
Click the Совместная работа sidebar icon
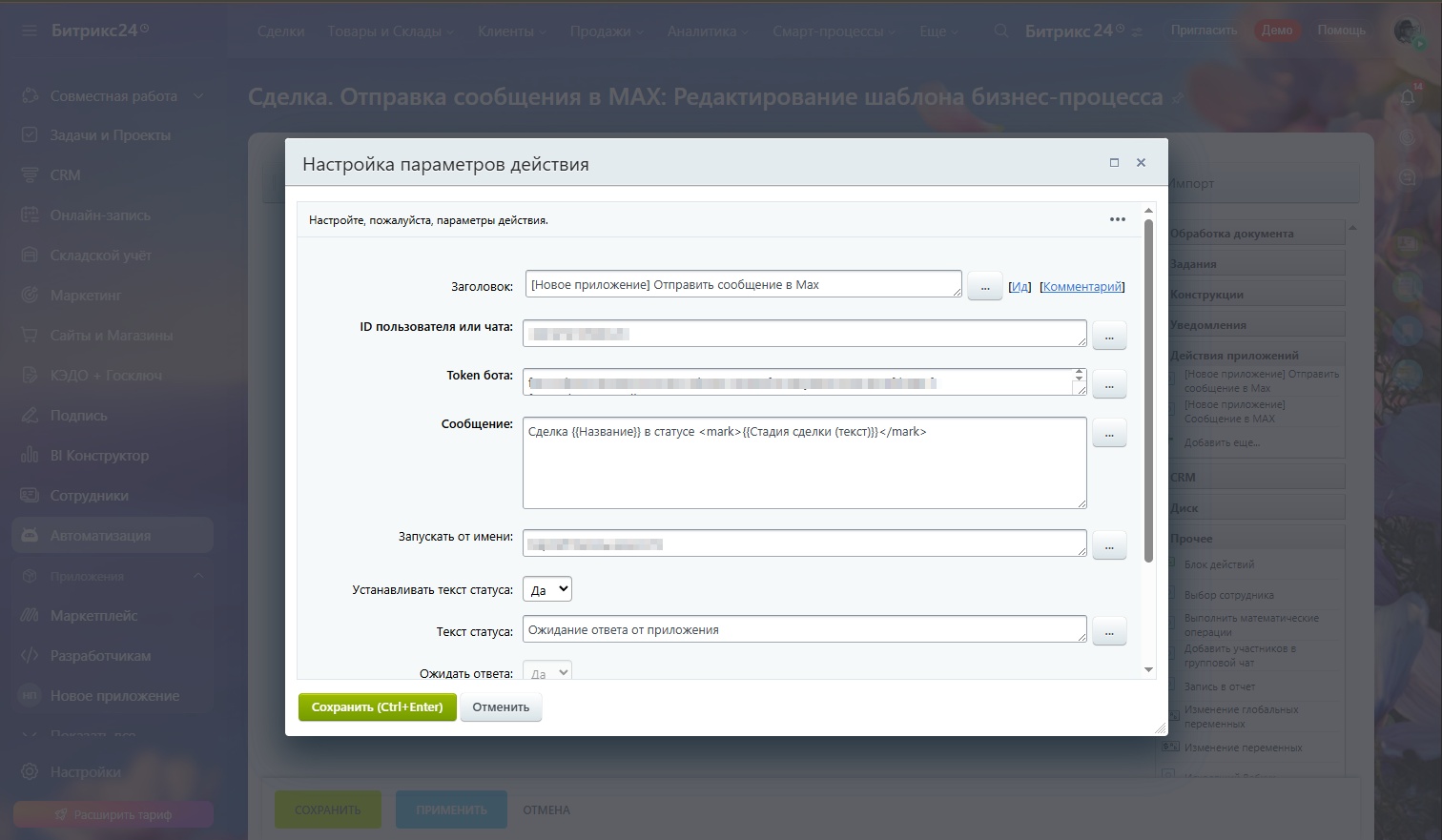pos(30,95)
